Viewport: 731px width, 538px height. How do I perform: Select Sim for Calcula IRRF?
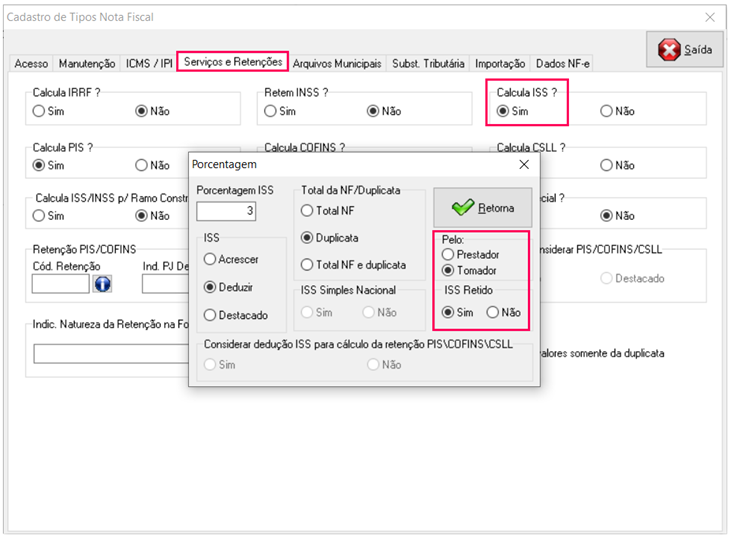(40, 112)
